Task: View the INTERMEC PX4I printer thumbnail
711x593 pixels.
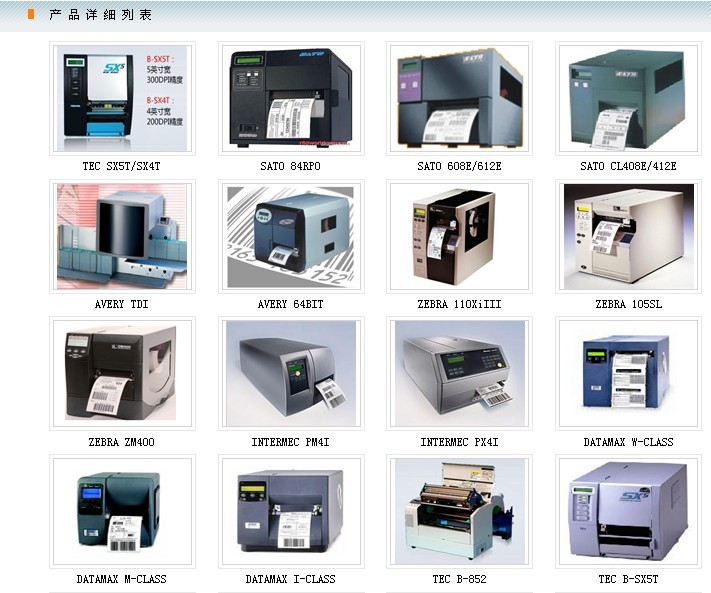Action: [460, 374]
